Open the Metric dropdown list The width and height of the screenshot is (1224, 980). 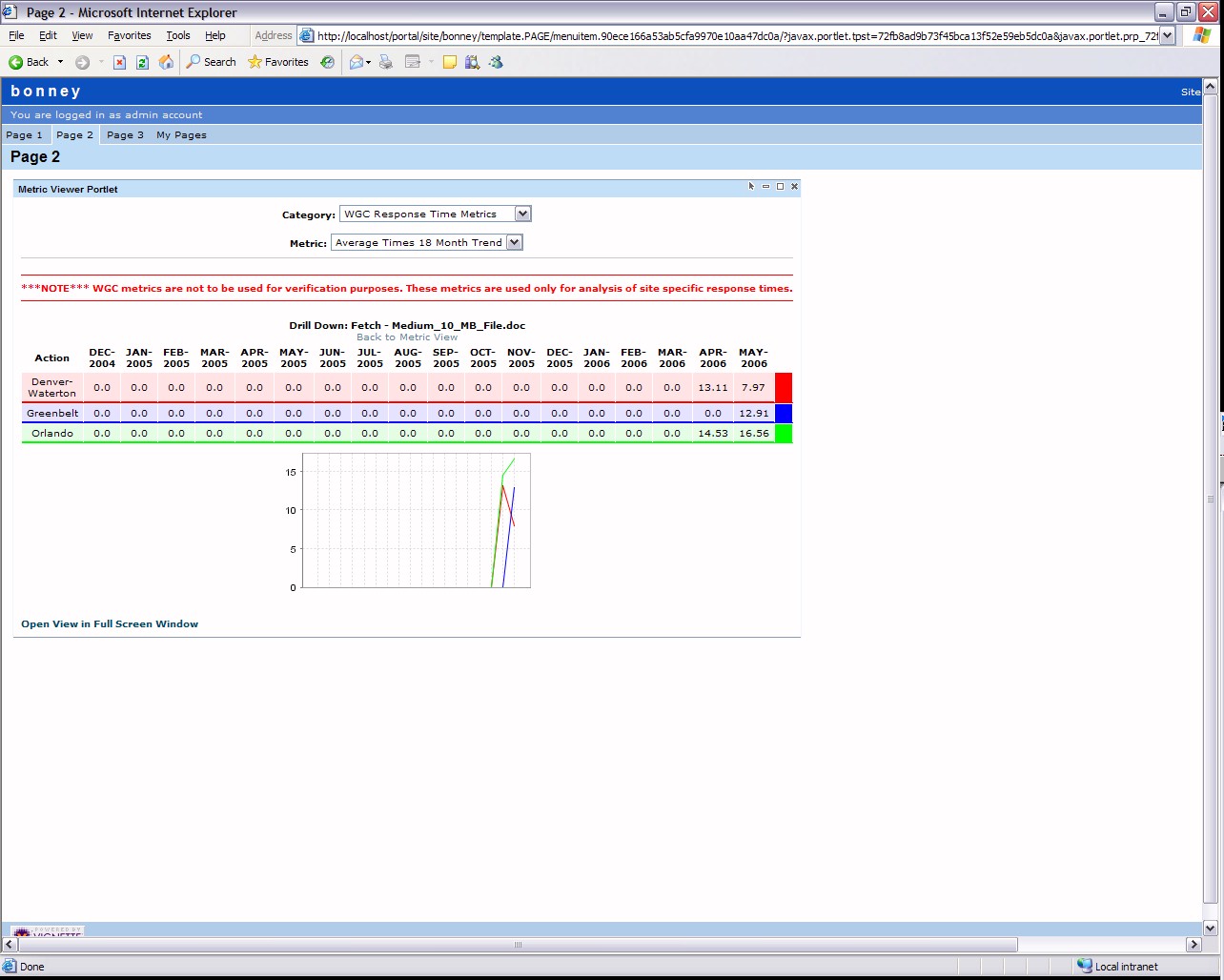click(515, 243)
